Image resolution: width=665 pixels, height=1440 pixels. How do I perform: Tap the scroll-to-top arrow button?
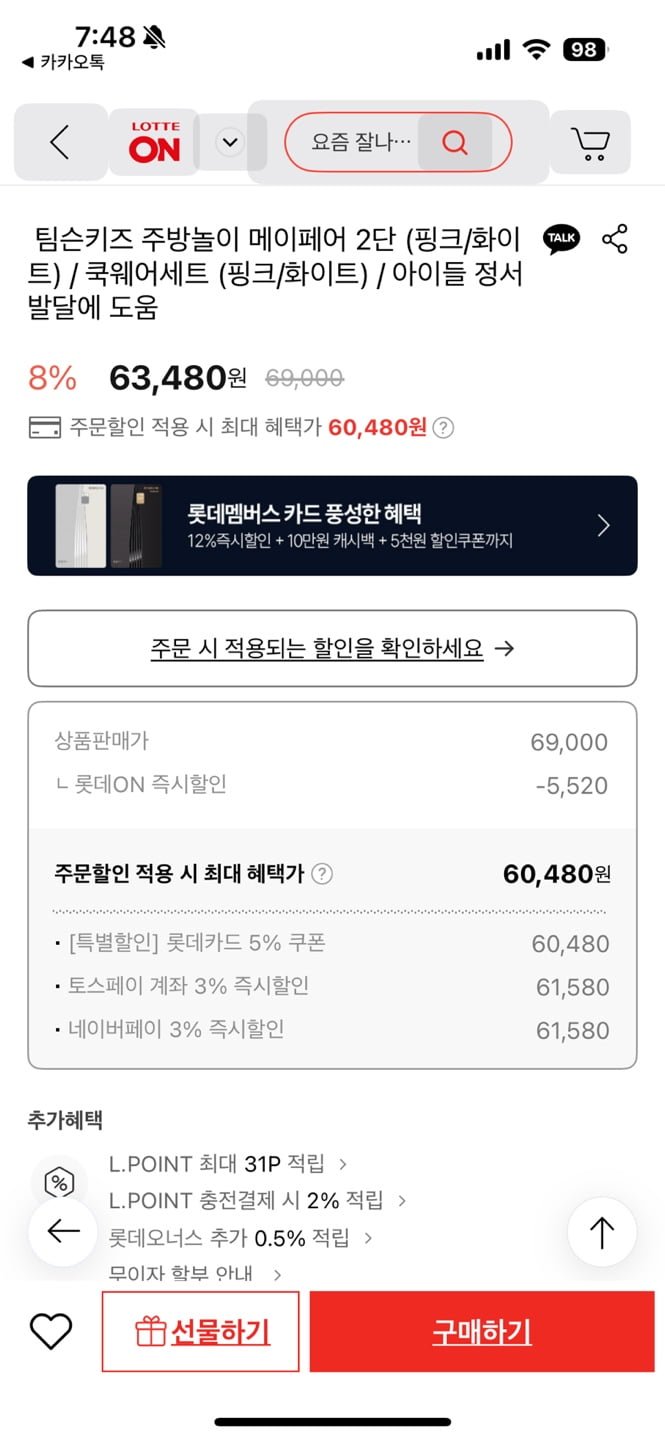[x=602, y=1232]
